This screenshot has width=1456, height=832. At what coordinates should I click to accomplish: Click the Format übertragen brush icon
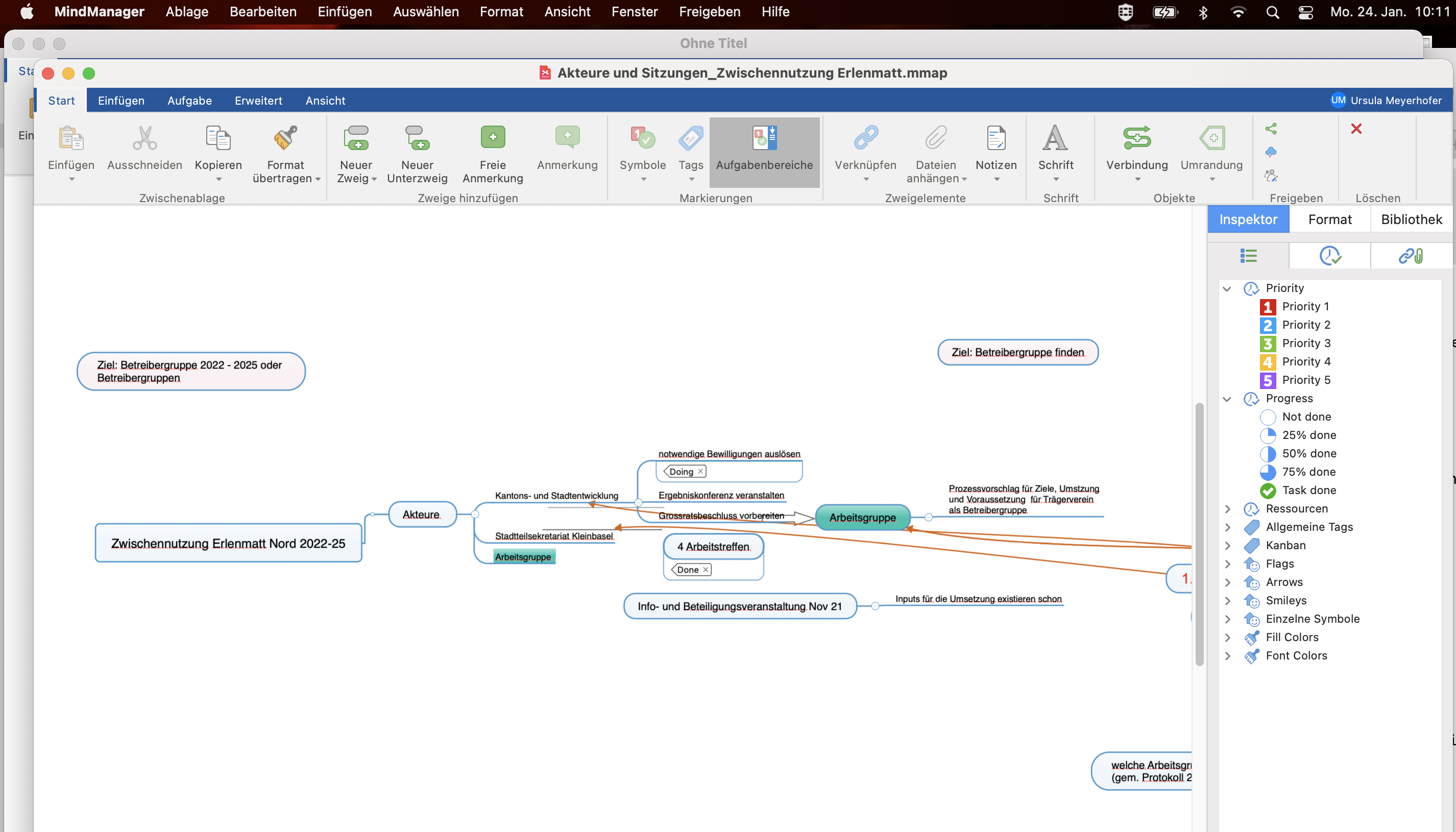285,138
